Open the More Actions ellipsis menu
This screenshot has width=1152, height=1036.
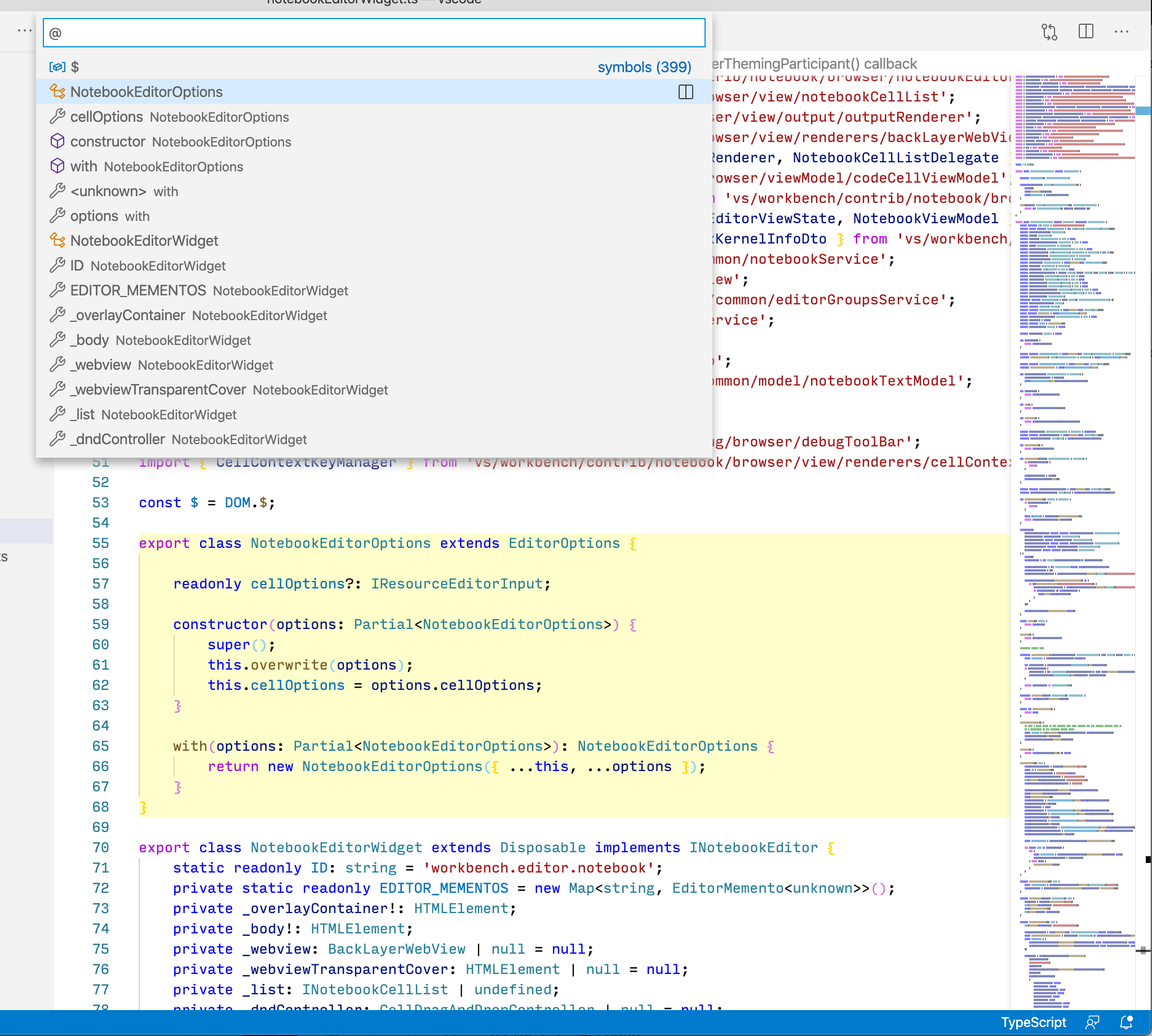coord(1121,32)
